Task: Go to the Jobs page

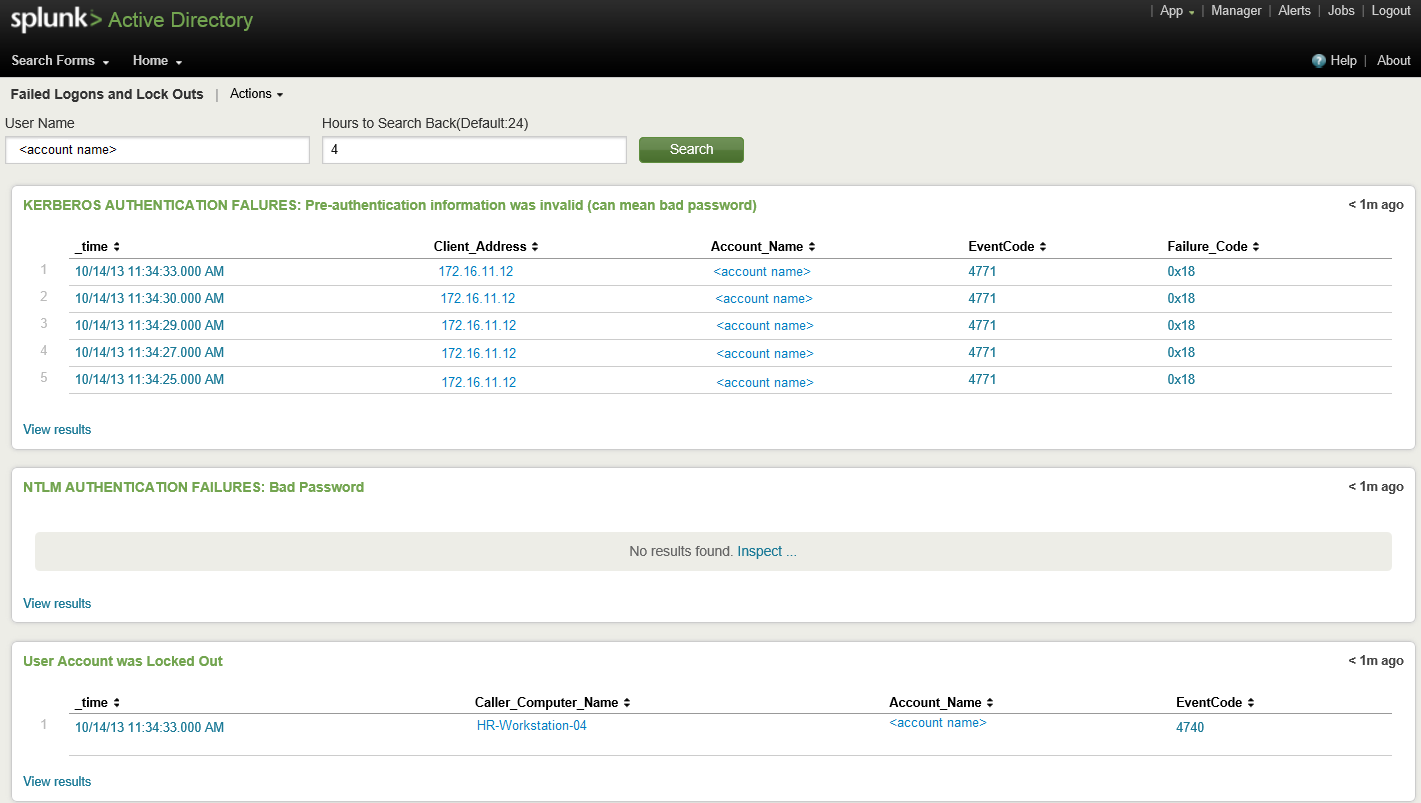Action: (x=1340, y=11)
